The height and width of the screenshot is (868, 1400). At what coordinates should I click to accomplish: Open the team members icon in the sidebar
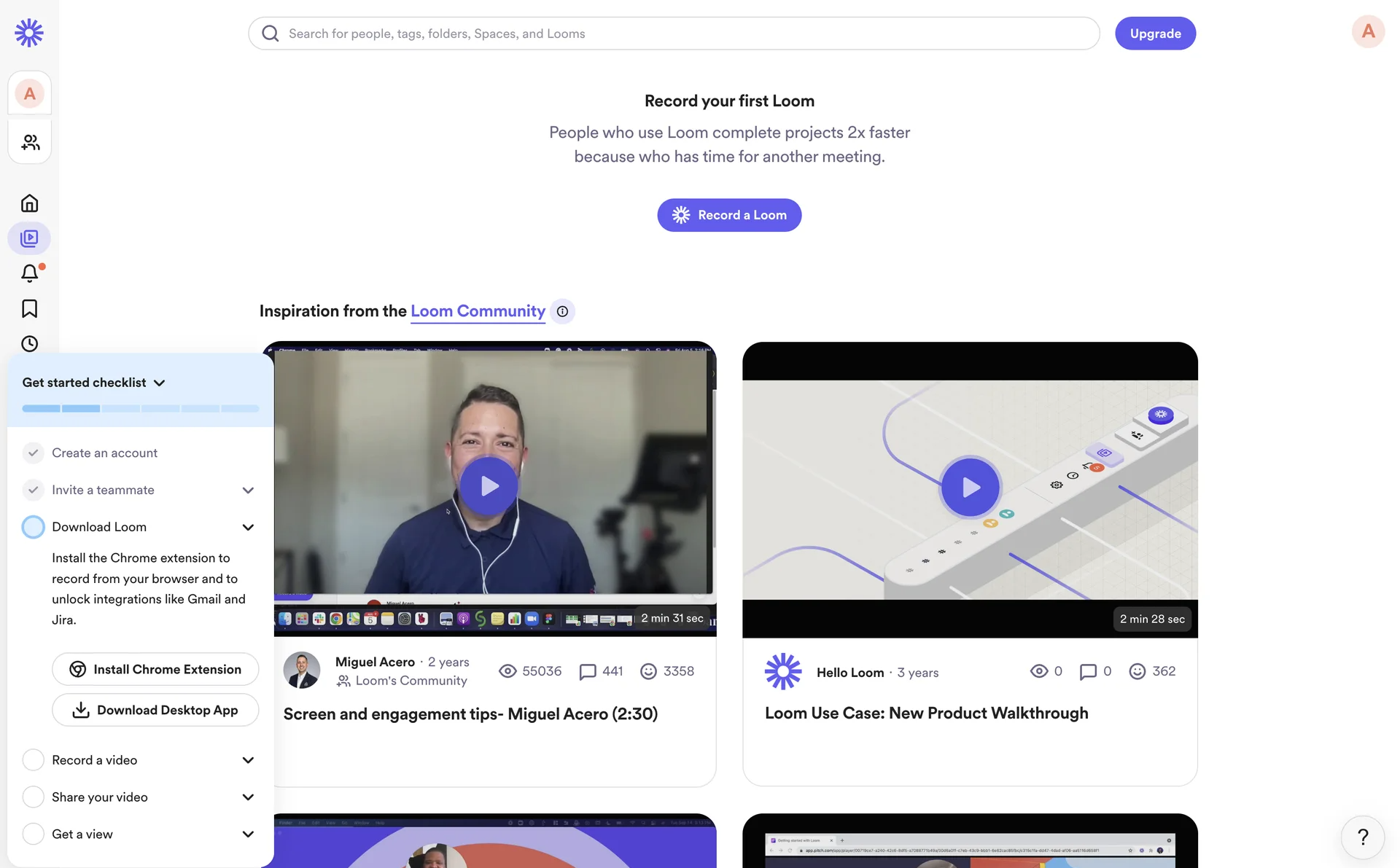tap(30, 142)
